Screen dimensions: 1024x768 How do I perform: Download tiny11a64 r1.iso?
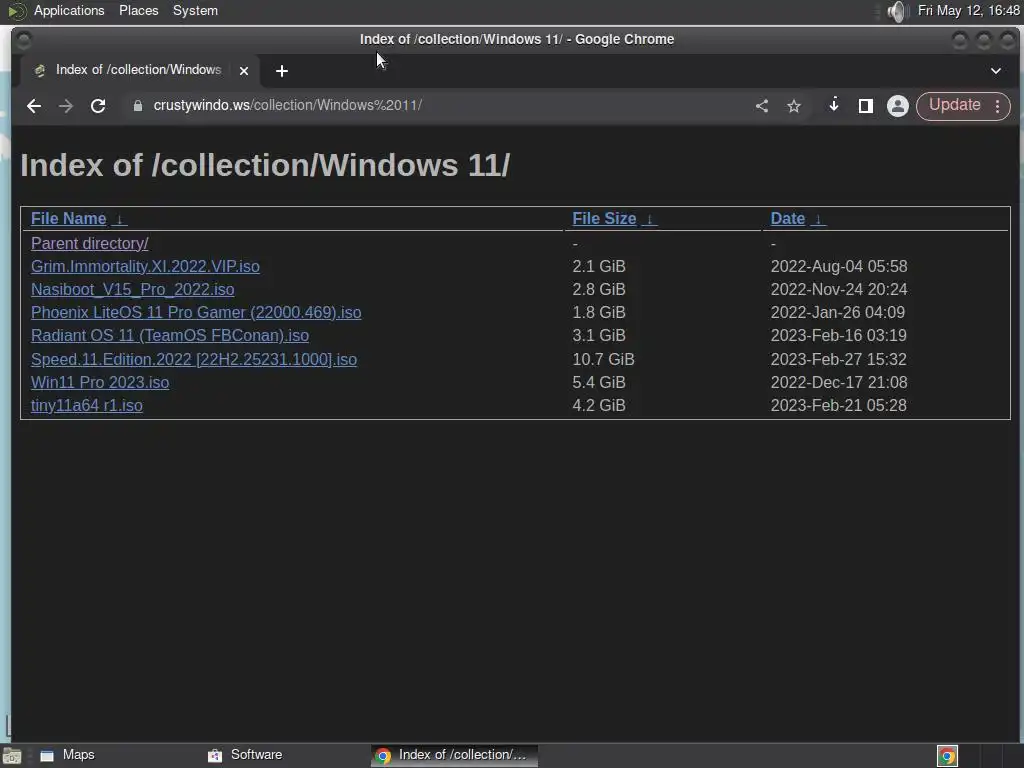[x=87, y=406]
